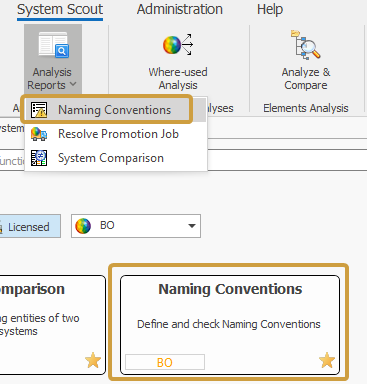Image resolution: width=367 pixels, height=384 pixels.
Task: Click the Analysis Reports icon
Action: [53, 45]
